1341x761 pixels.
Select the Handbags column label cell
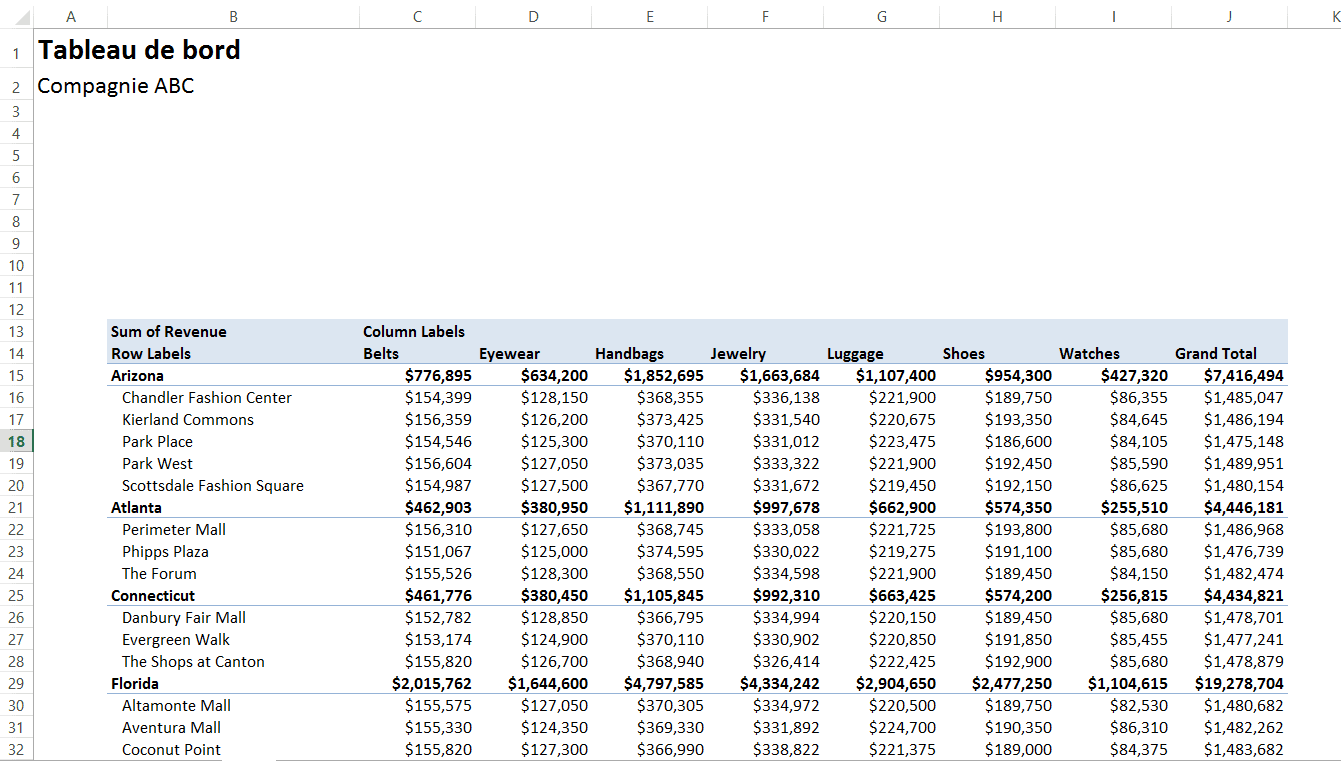click(629, 353)
